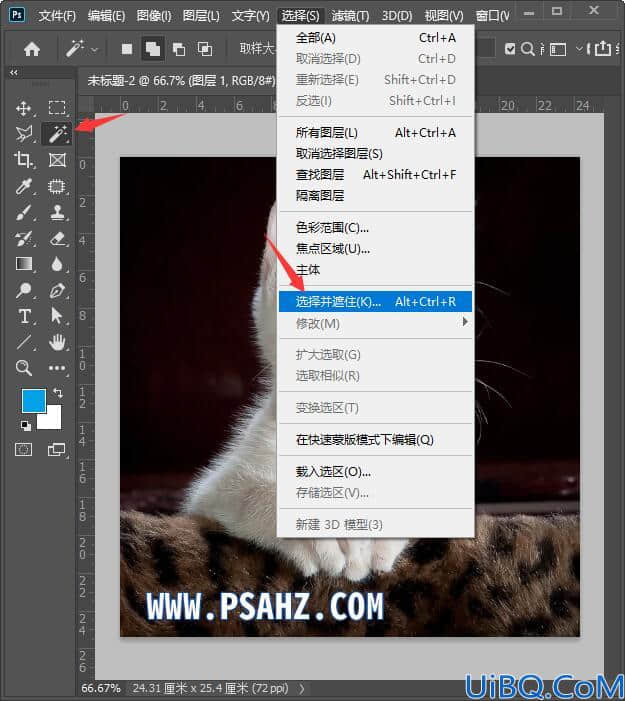Select the Polygonal Lasso tool
The height and width of the screenshot is (701, 625).
click(x=23, y=133)
